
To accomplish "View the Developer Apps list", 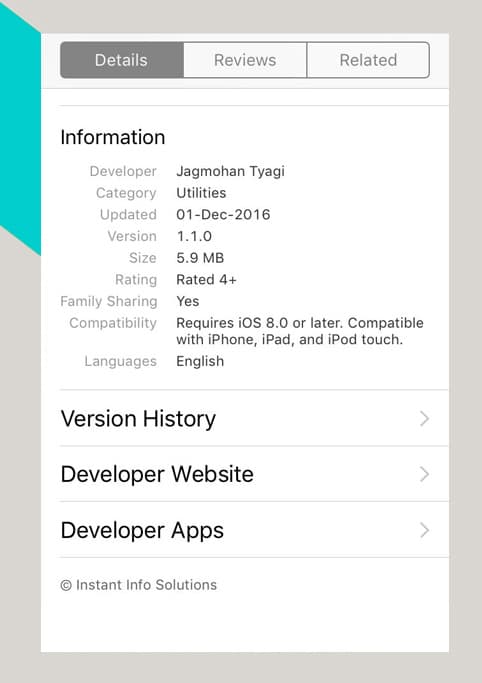I will coord(254,530).
